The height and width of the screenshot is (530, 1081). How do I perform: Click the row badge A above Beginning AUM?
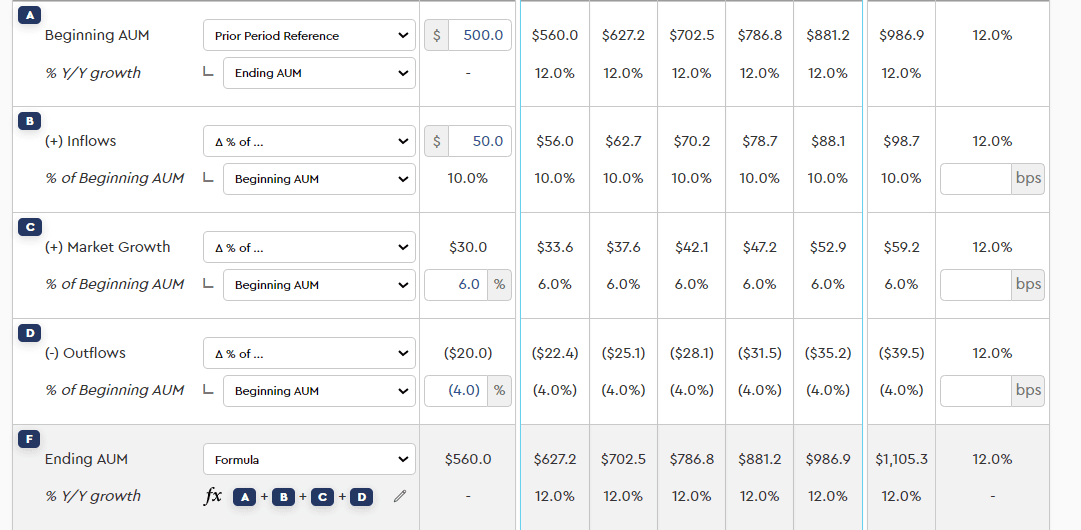click(27, 14)
